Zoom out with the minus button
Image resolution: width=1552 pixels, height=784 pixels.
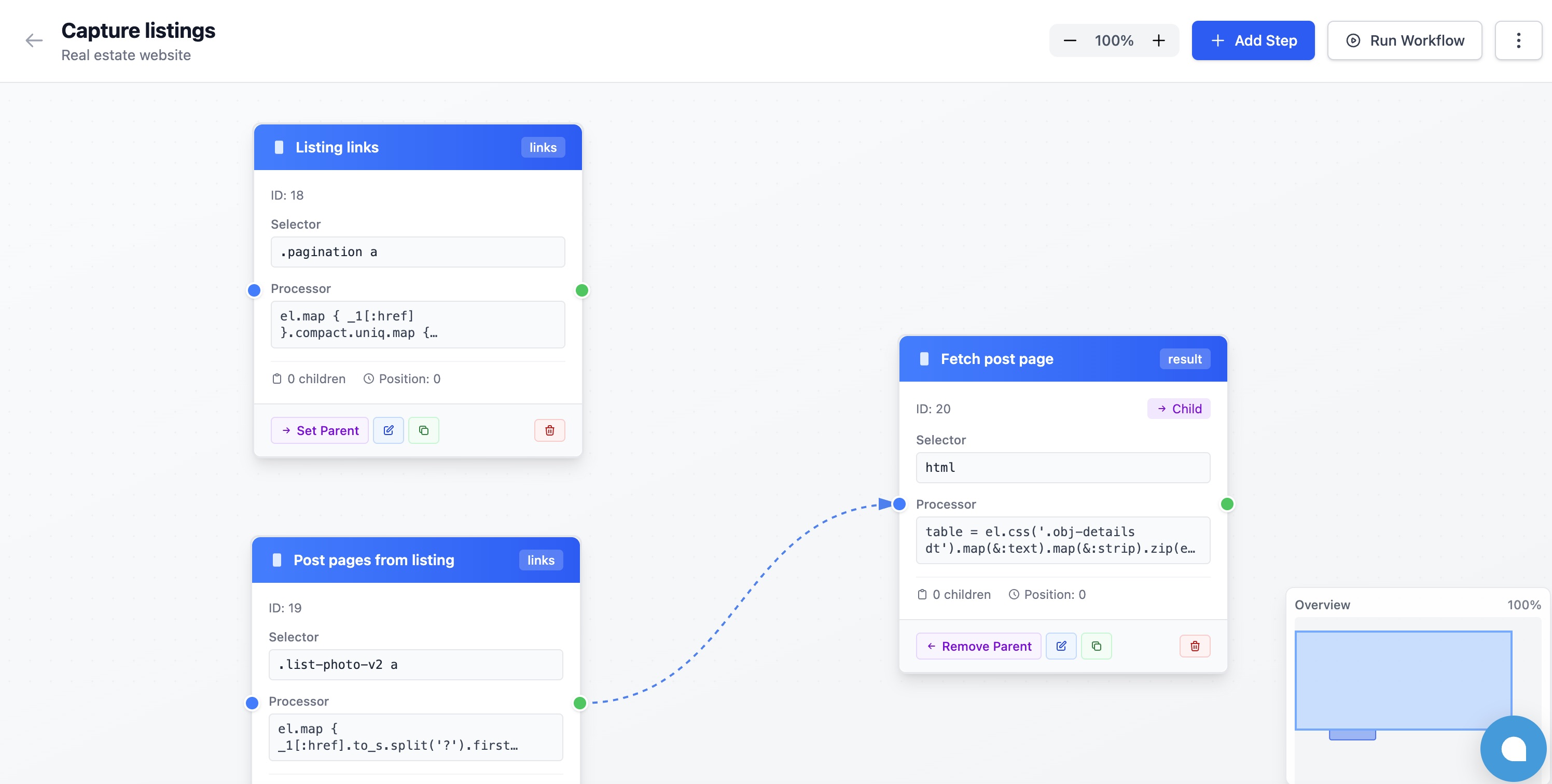[x=1070, y=40]
